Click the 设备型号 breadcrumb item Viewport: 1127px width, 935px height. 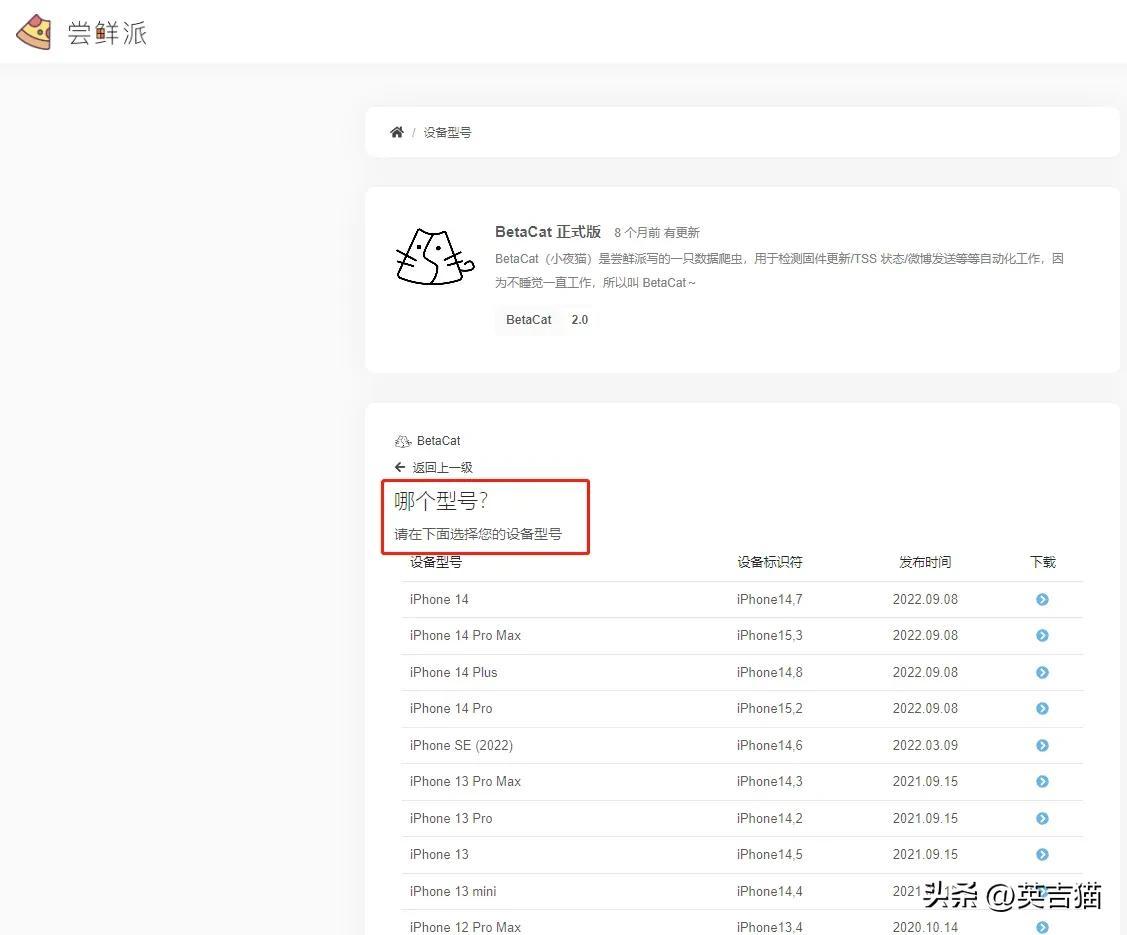click(x=447, y=131)
